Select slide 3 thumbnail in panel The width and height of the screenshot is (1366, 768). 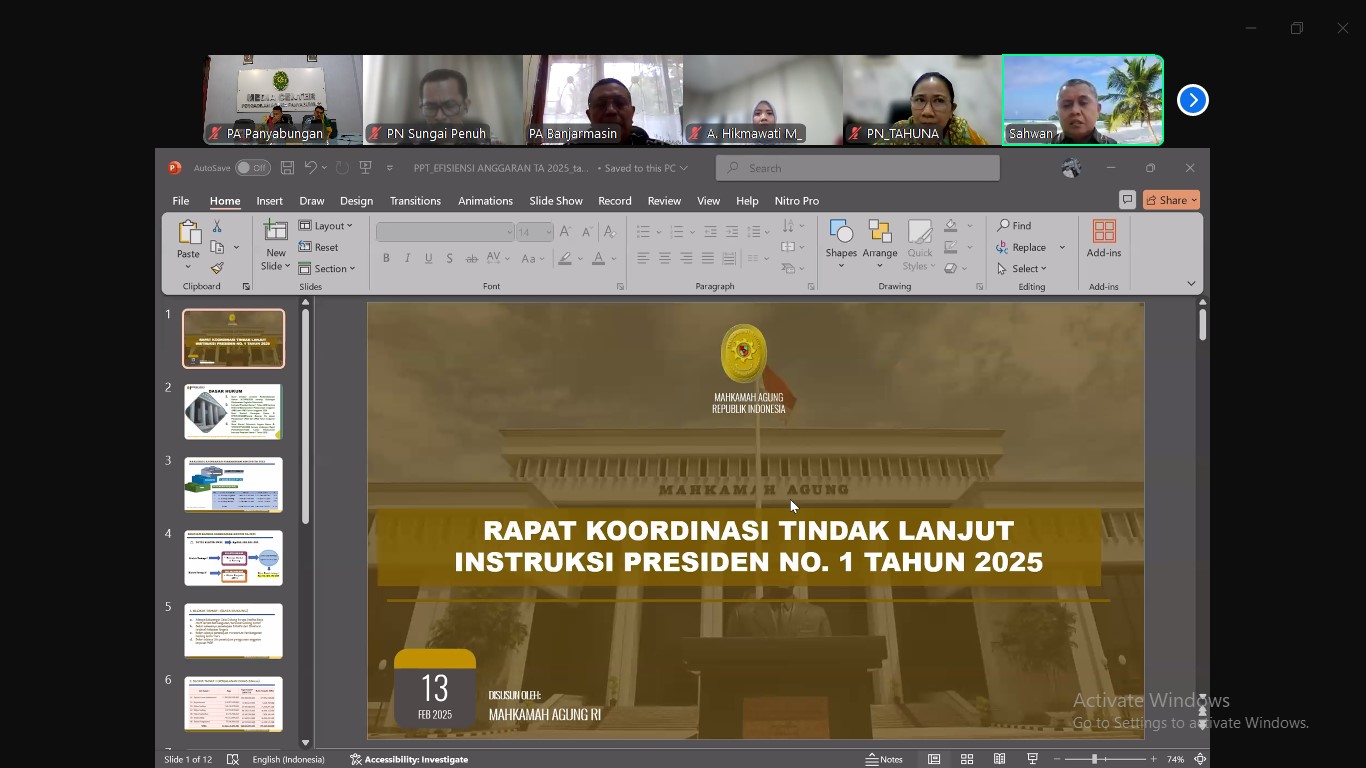tap(233, 484)
